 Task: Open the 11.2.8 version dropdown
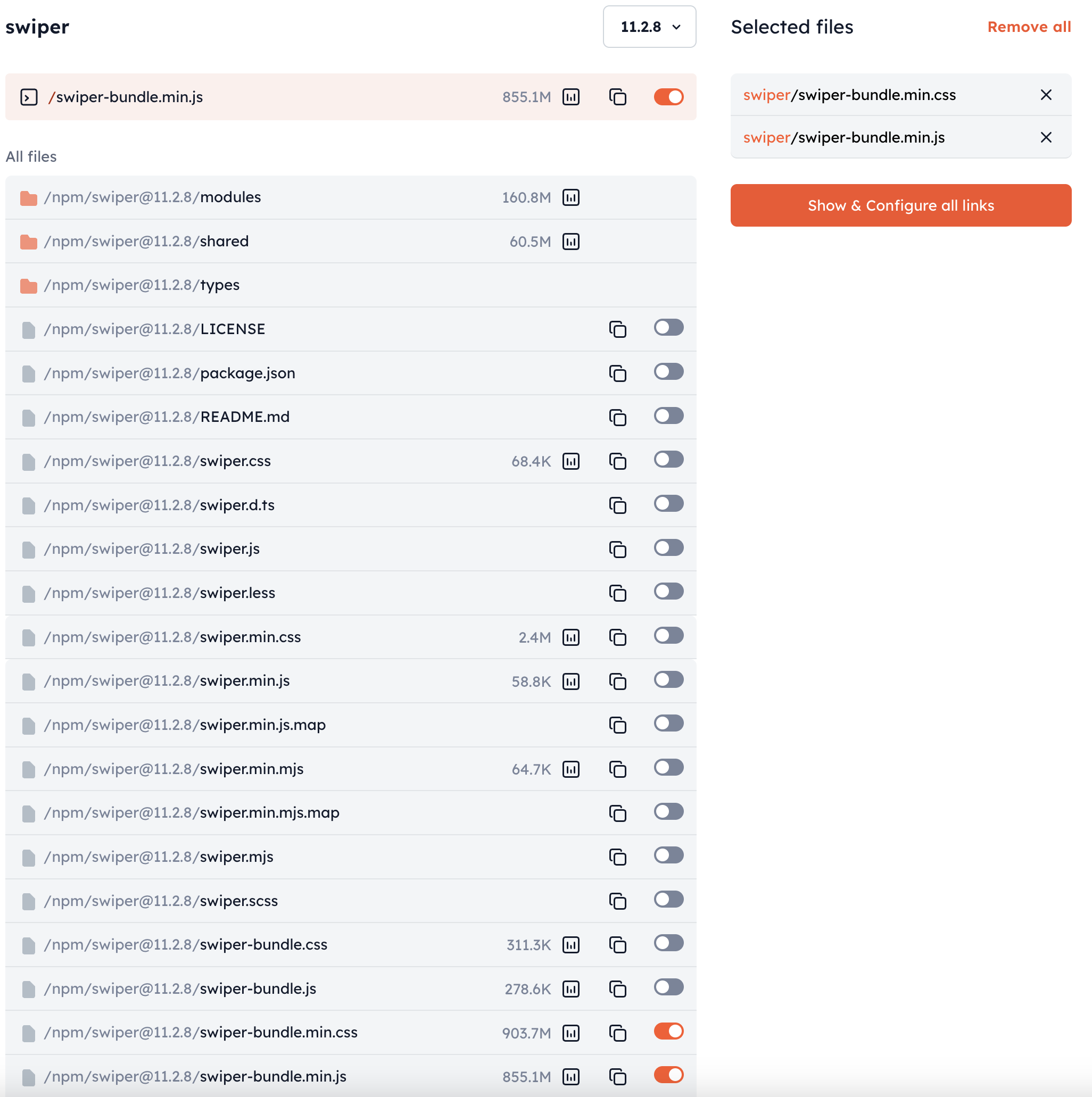649,27
